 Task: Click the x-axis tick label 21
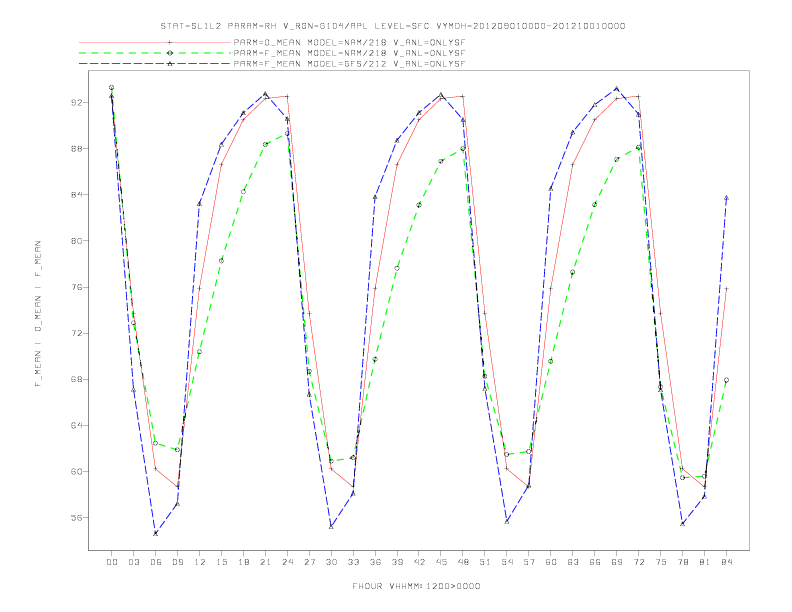tap(265, 562)
